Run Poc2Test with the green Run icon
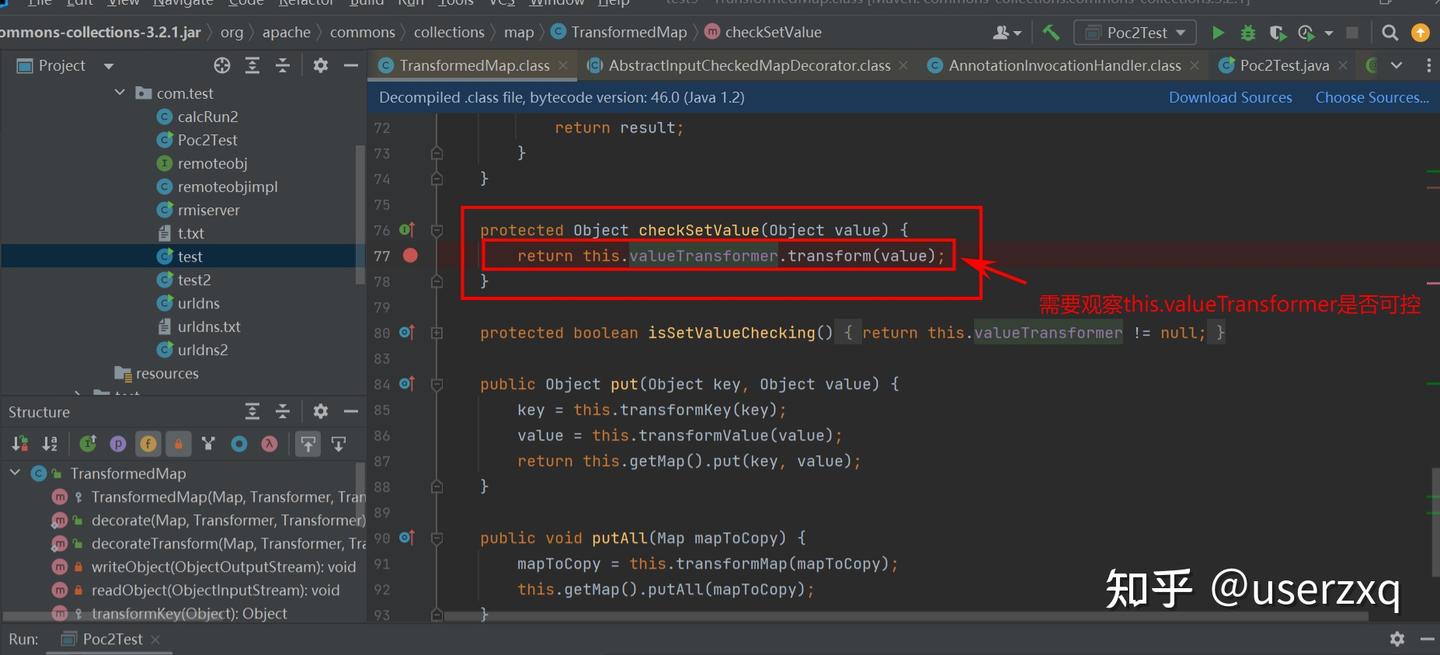 [x=1218, y=31]
